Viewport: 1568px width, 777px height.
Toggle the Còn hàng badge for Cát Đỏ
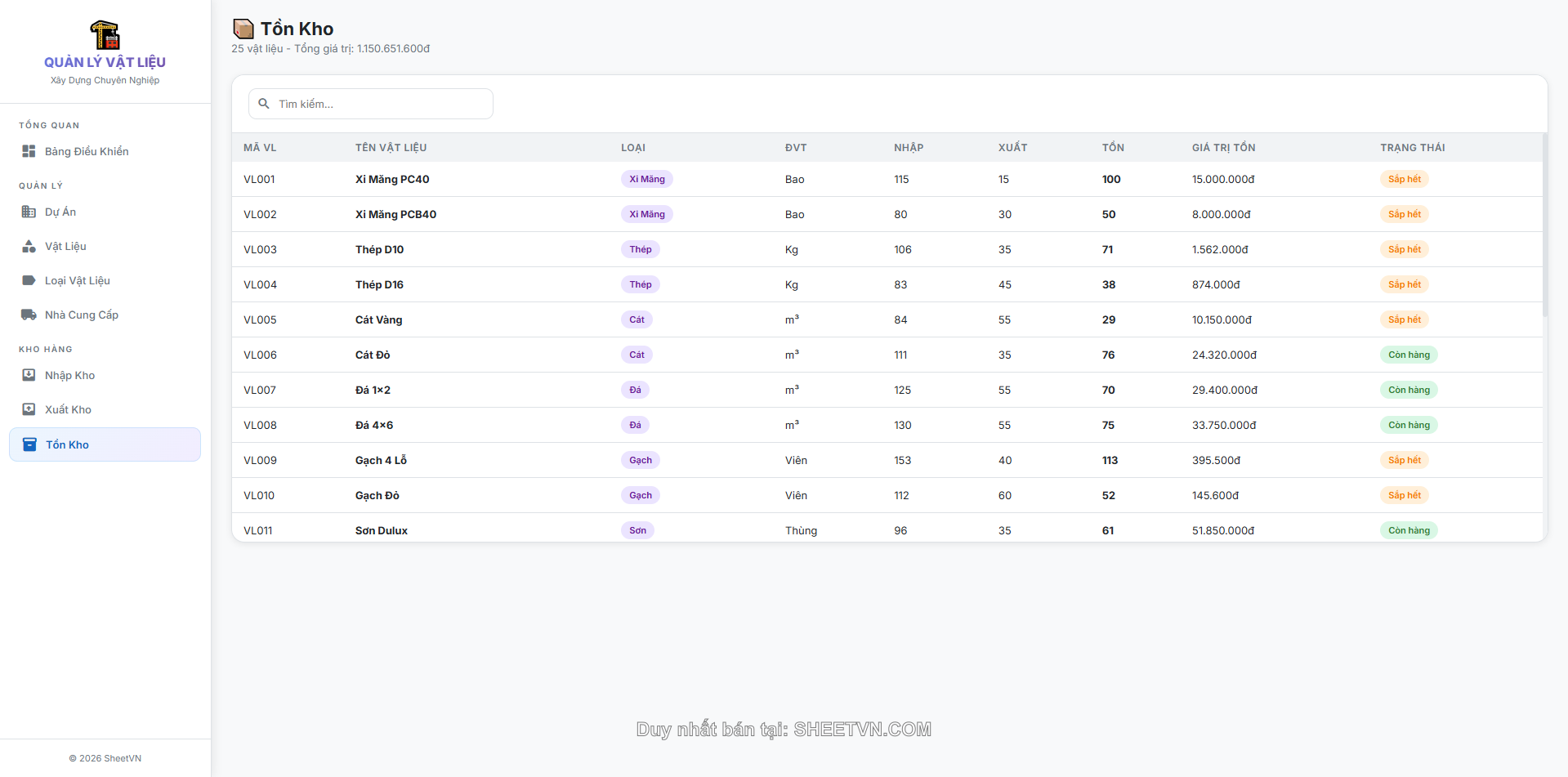point(1408,355)
